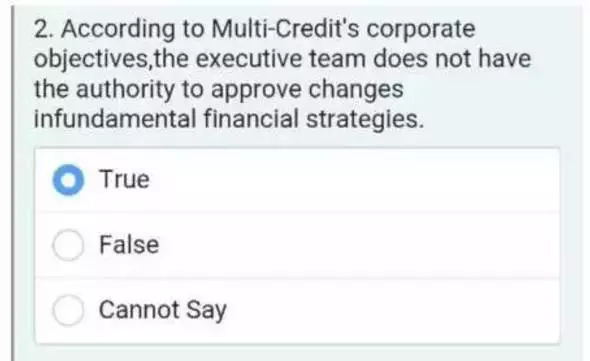Screen dimensions: 590x361
Task: Click the word 'authority' in the question
Action: [125, 90]
